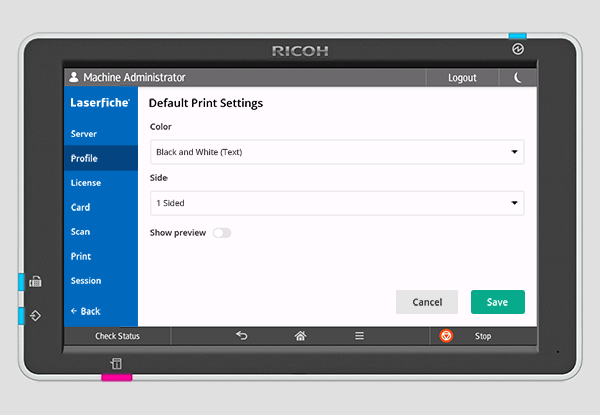Go to the Scan sidebar item
Screen dimensions: 600x415
coord(101,232)
